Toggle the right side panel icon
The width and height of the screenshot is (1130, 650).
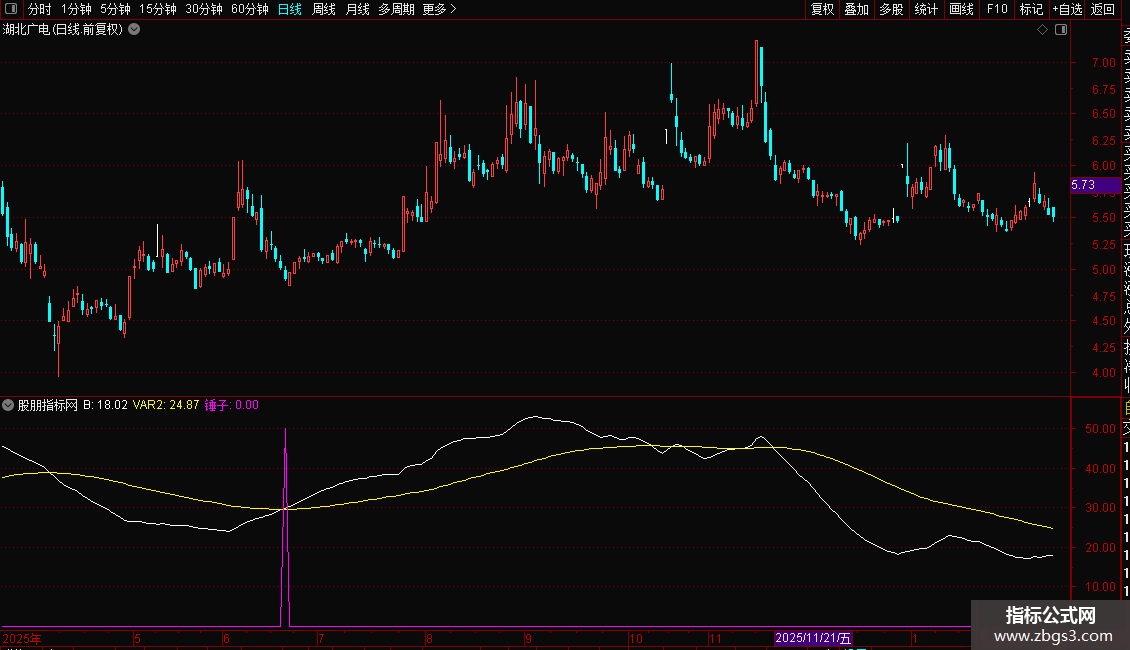(1061, 30)
